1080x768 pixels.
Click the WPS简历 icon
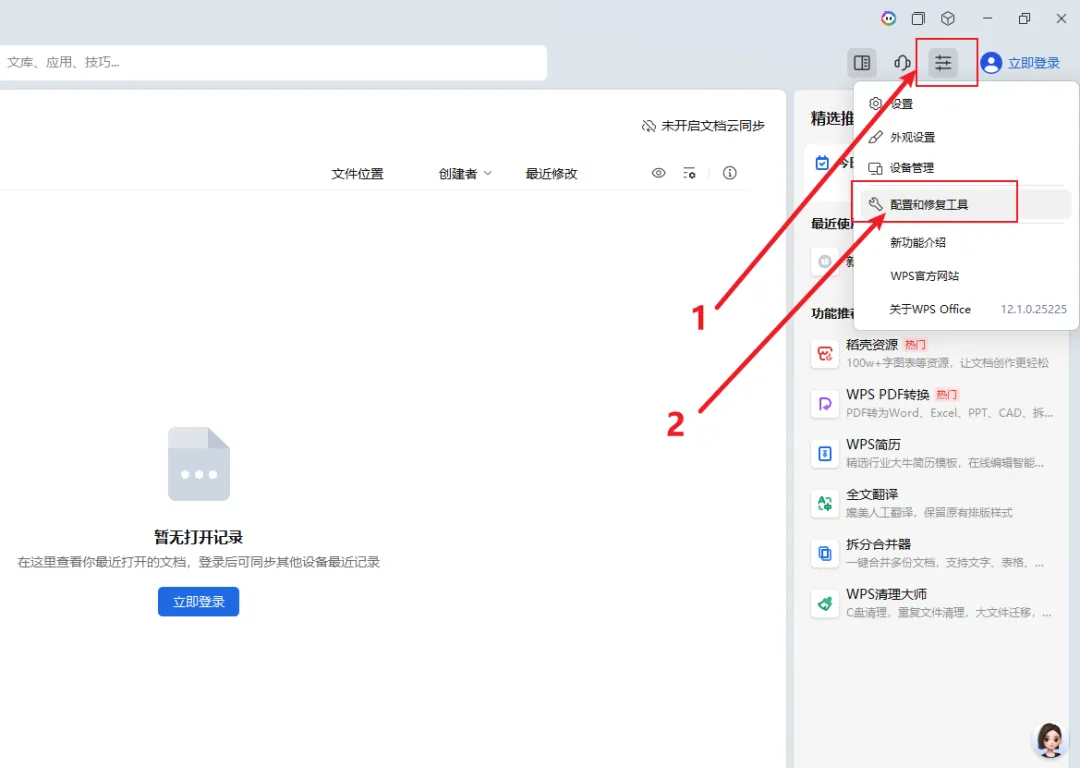point(824,454)
